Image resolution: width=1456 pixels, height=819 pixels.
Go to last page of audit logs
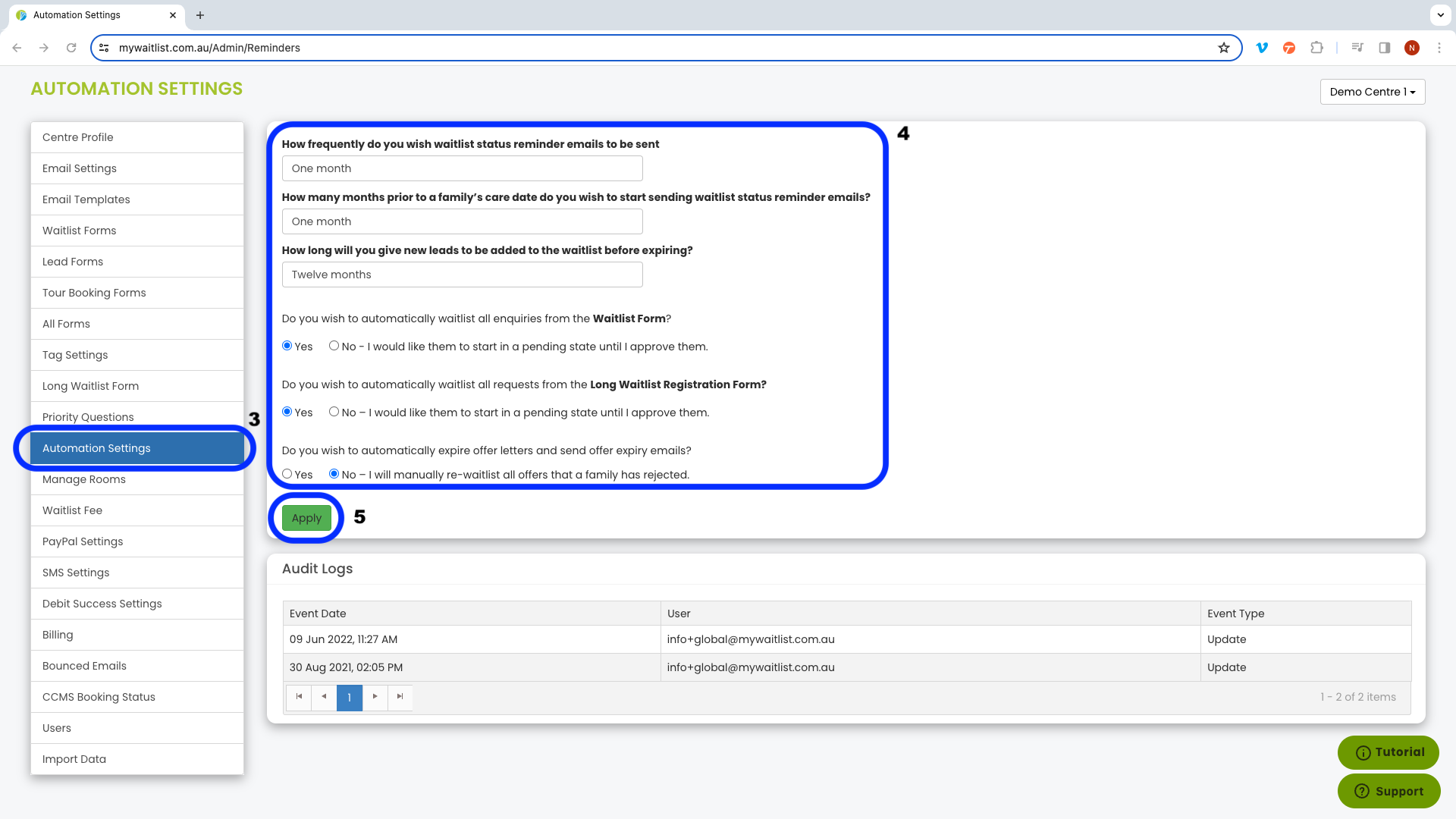(400, 697)
